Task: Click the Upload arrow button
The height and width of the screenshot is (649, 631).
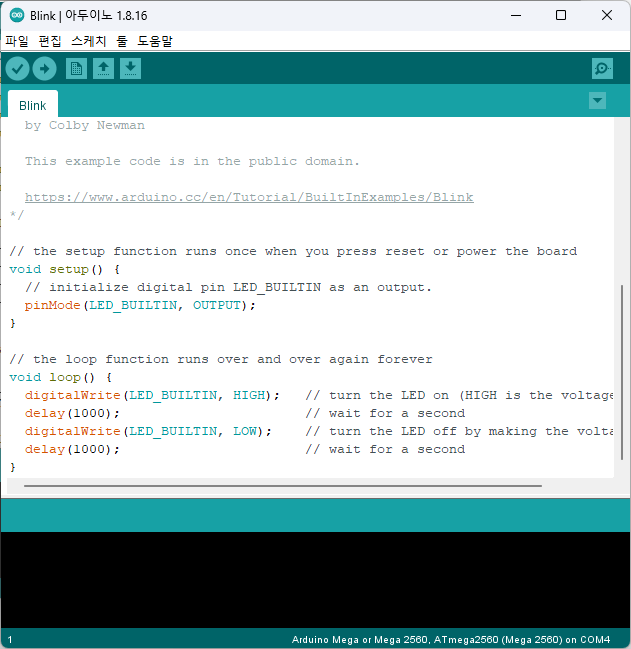Action: tap(45, 68)
